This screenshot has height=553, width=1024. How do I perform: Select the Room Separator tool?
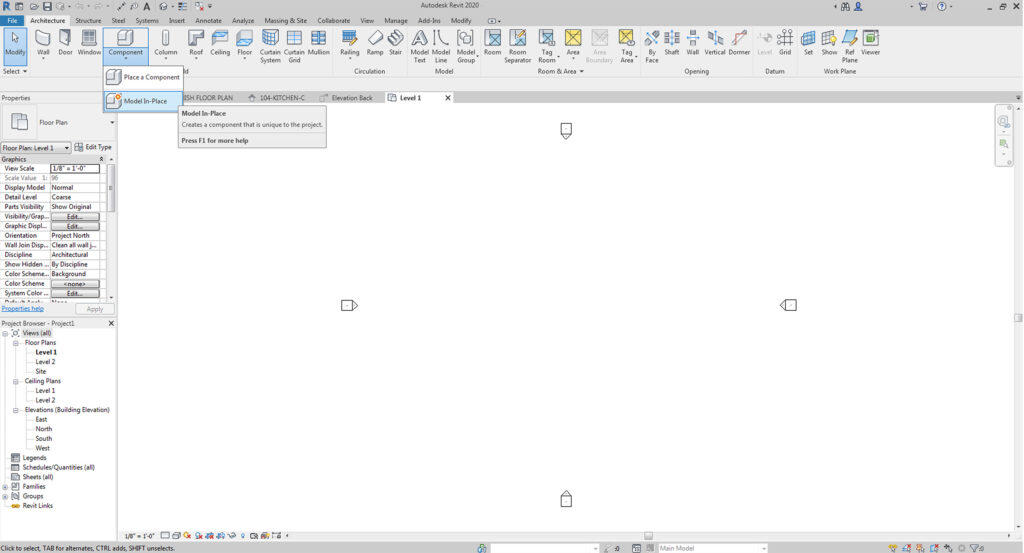[x=517, y=46]
